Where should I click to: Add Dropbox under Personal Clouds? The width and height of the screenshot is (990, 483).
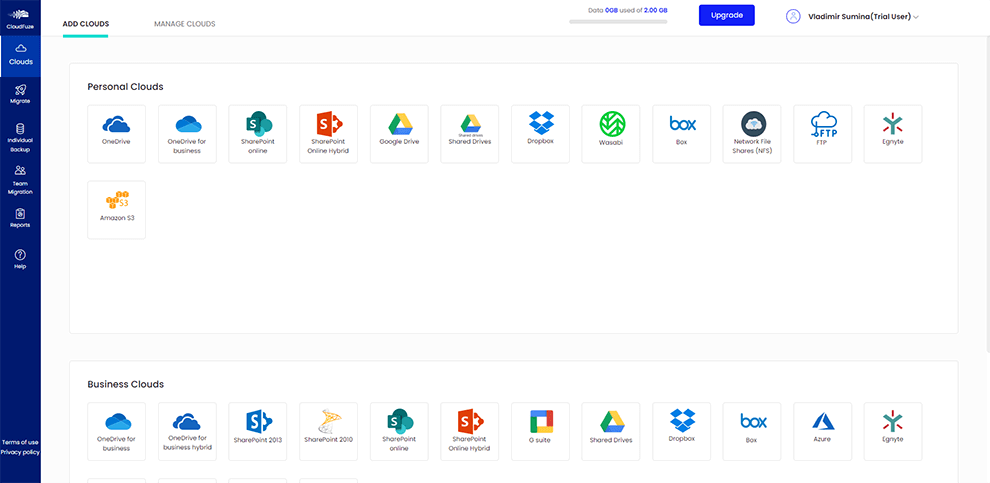pyautogui.click(x=540, y=134)
